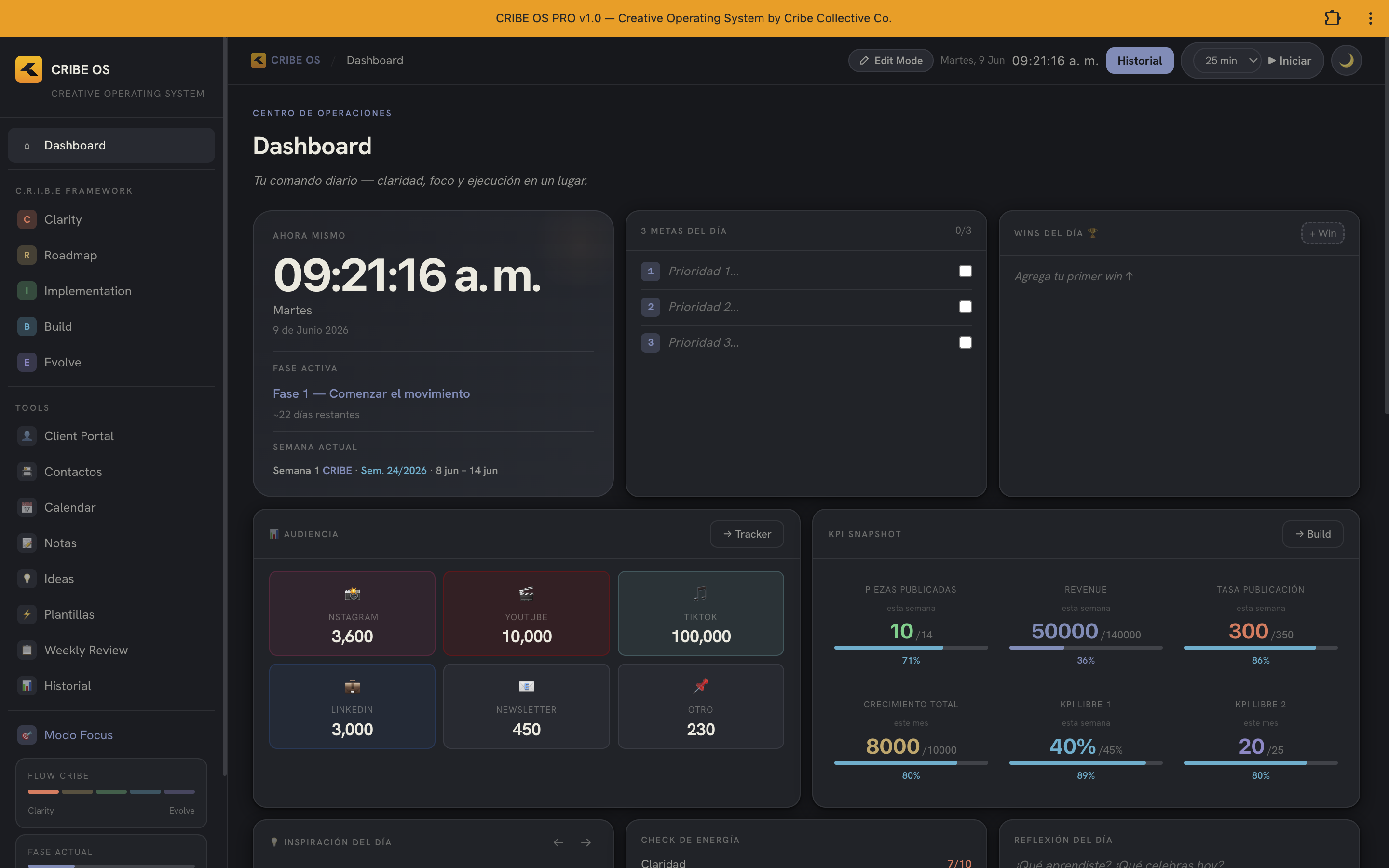Click the TikTok music note icon
The image size is (1389, 868).
[700, 594]
